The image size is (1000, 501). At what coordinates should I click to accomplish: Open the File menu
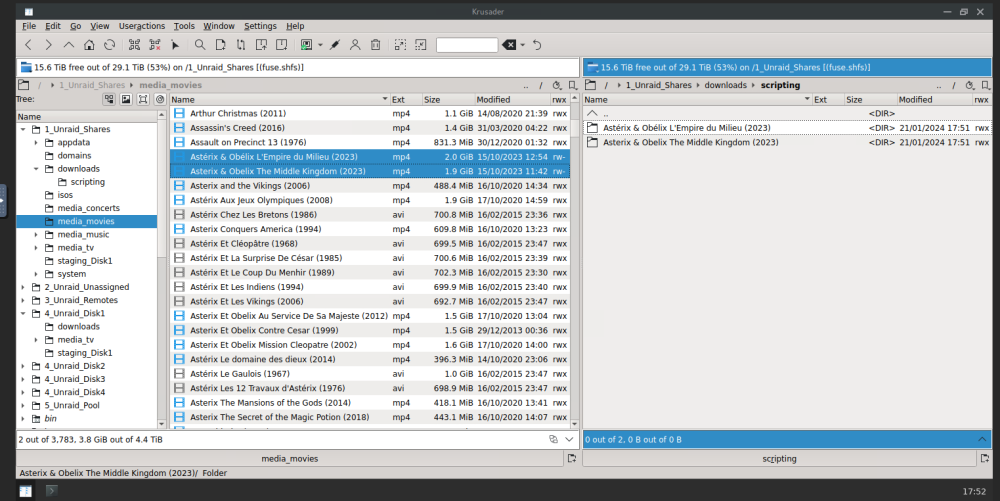click(x=29, y=26)
